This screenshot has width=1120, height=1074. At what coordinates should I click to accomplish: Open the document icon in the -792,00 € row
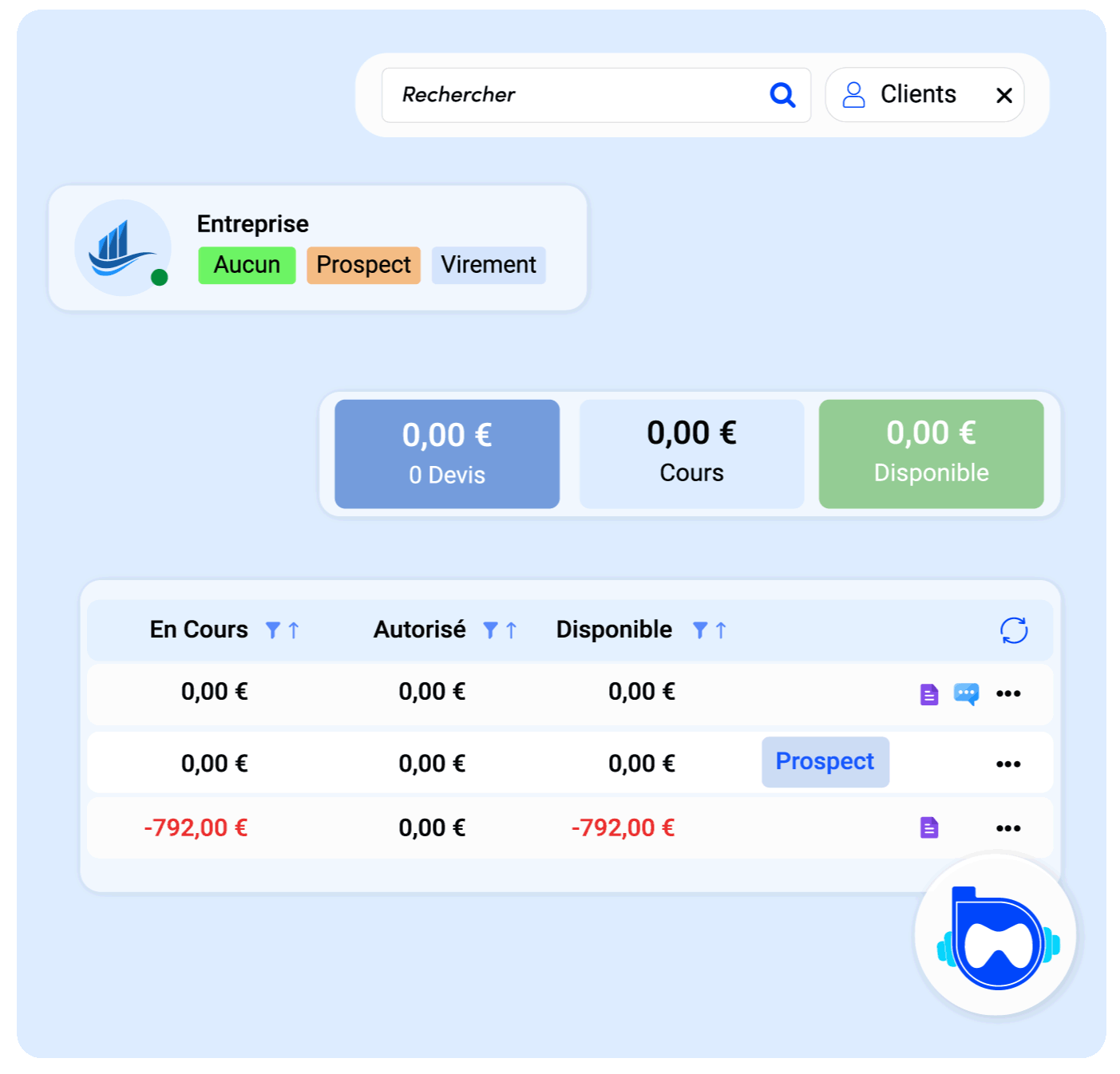929,827
